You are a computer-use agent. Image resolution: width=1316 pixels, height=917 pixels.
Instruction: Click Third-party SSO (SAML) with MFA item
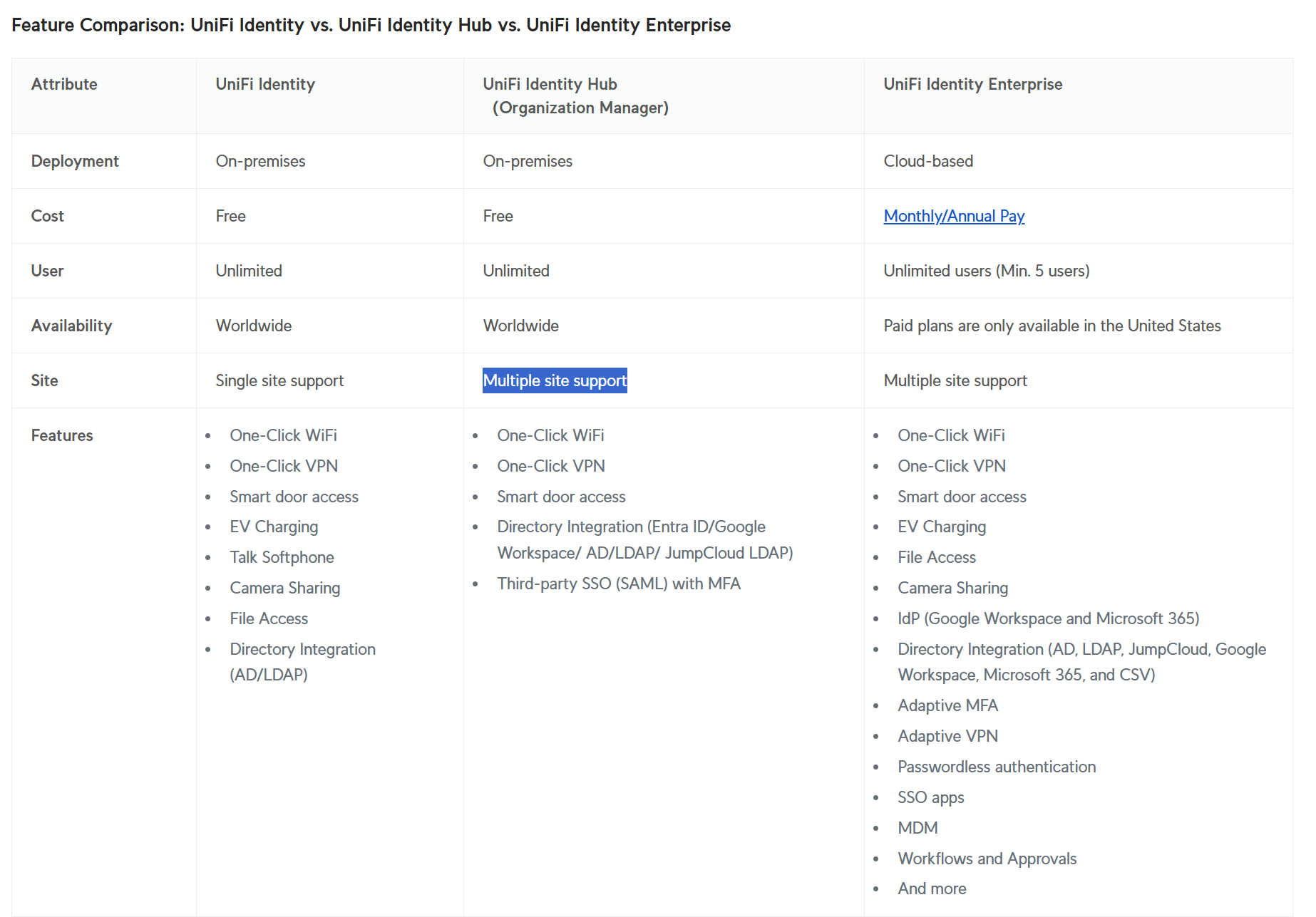pos(619,584)
